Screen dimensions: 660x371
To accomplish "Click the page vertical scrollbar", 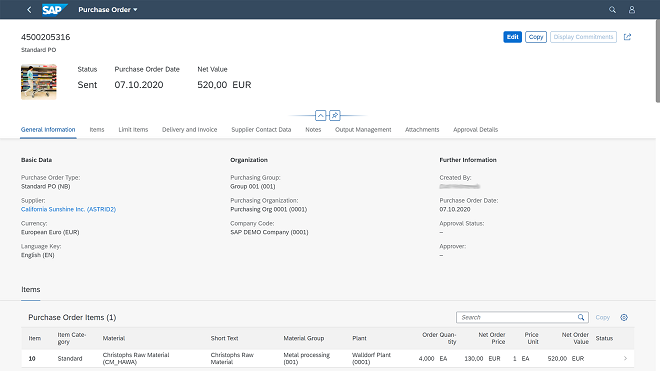I will [657, 60].
